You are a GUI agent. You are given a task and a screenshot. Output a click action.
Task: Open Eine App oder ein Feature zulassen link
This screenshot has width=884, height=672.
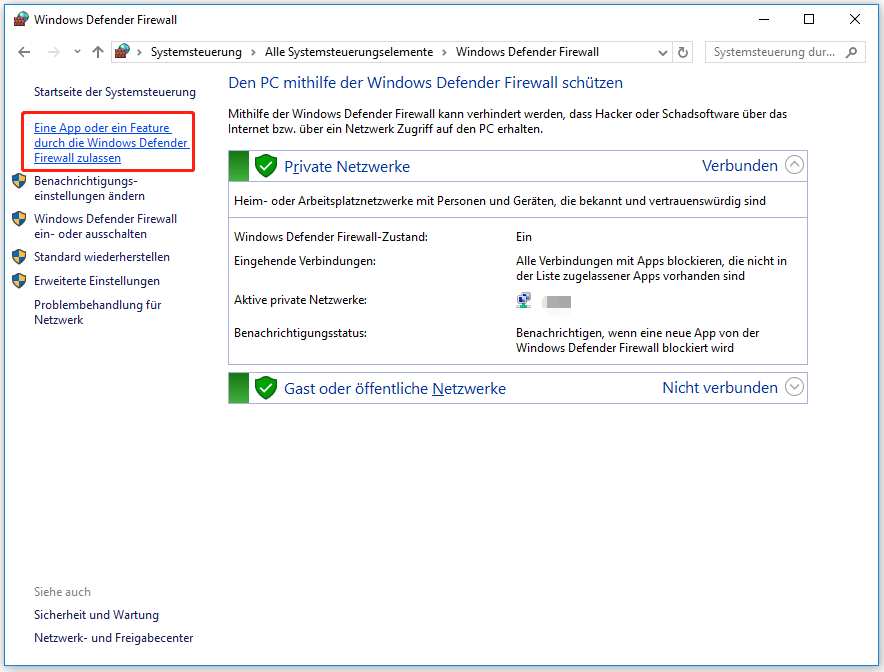(110, 143)
